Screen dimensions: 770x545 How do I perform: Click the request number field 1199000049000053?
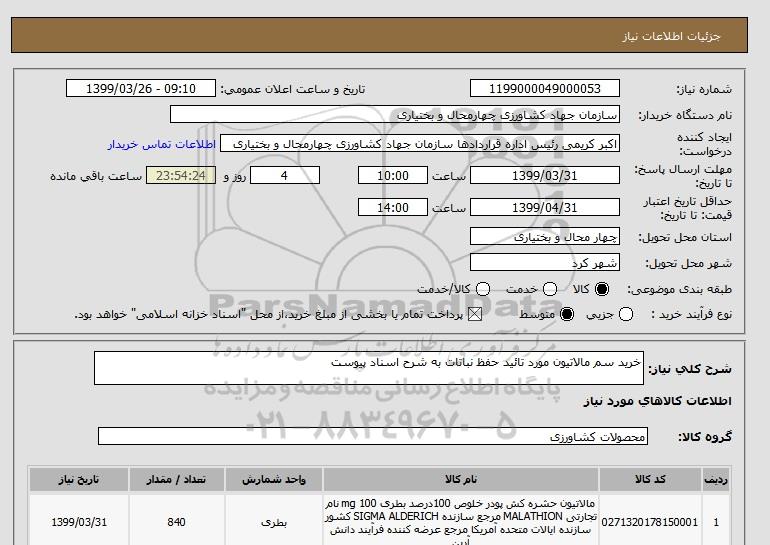tap(545, 88)
